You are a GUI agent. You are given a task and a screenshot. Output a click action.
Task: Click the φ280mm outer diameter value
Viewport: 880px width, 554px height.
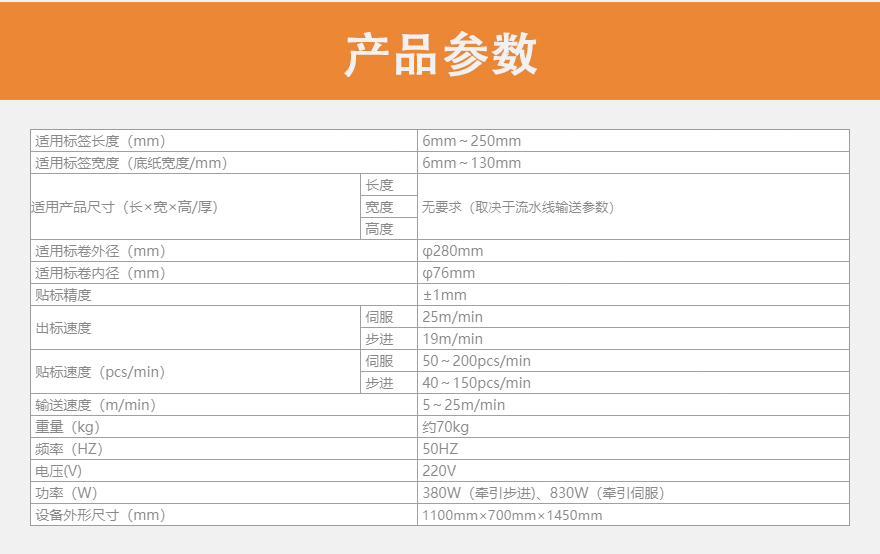453,251
